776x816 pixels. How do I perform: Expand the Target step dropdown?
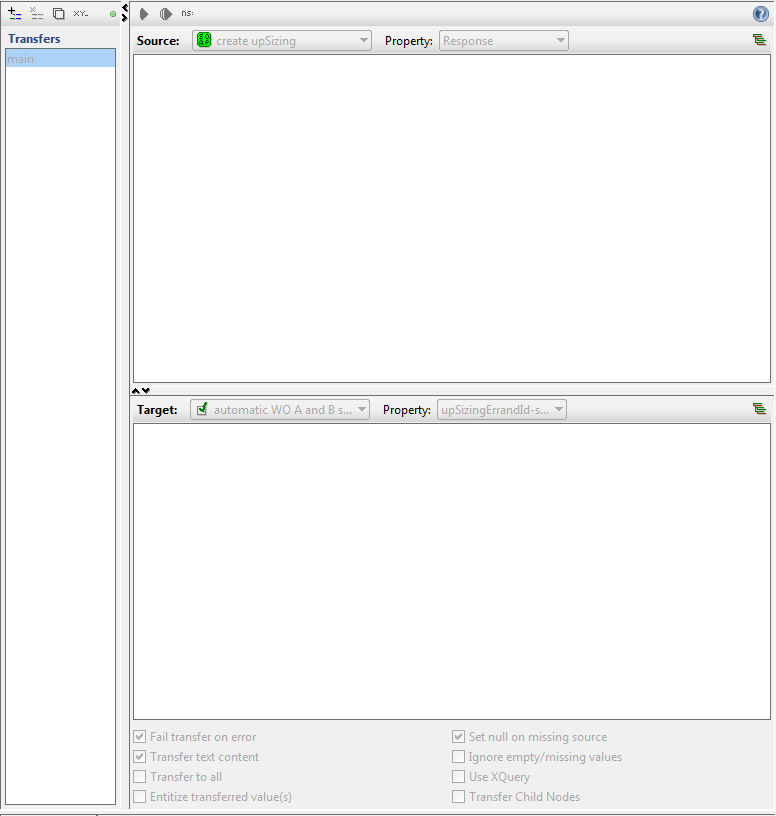[x=280, y=410]
